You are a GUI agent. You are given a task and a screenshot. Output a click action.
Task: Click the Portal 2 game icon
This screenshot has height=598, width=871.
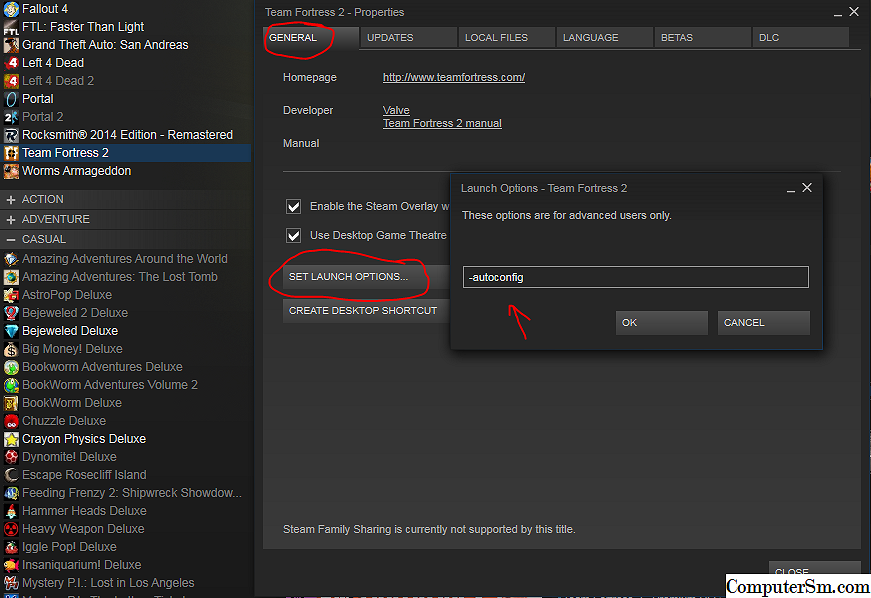pyautogui.click(x=11, y=117)
